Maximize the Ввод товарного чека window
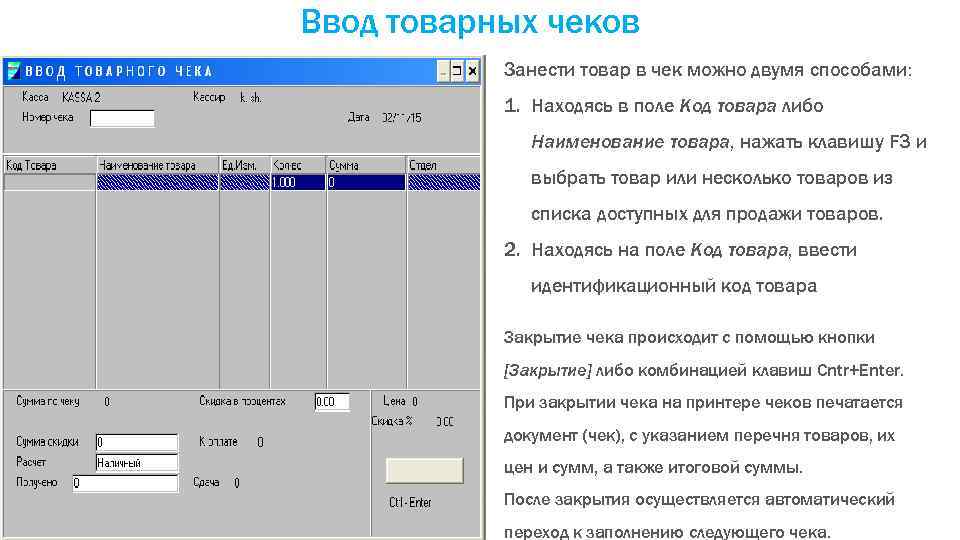Screen dimensions: 960x540 [457, 71]
